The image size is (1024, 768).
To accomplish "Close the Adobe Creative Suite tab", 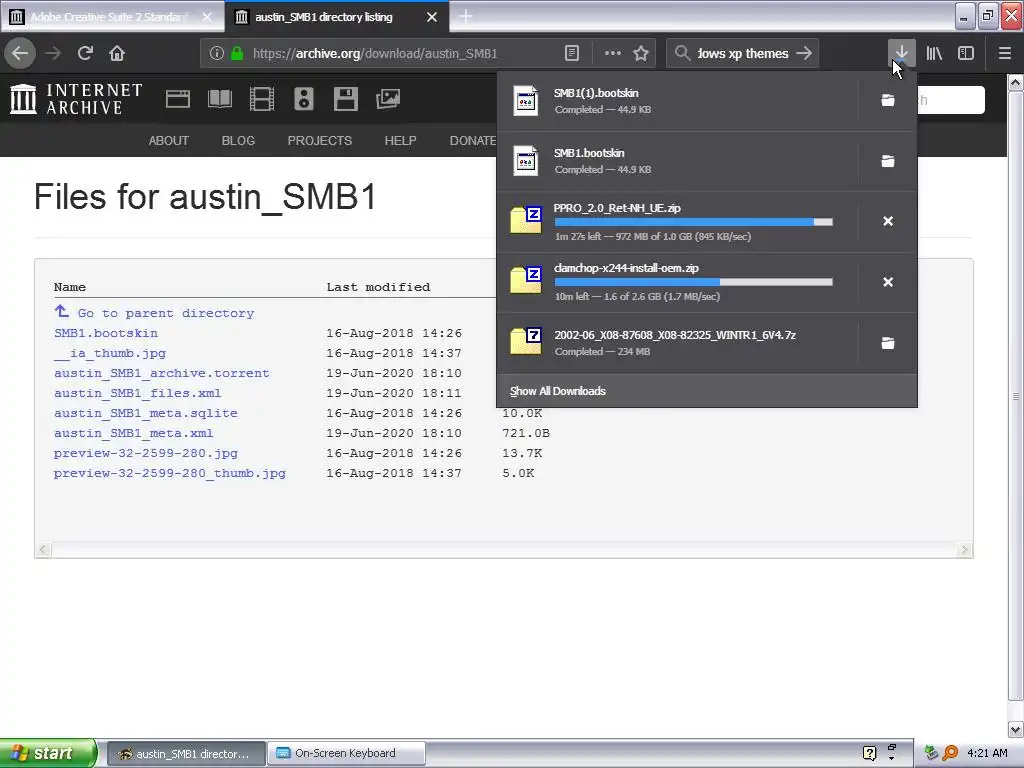I will 207,17.
